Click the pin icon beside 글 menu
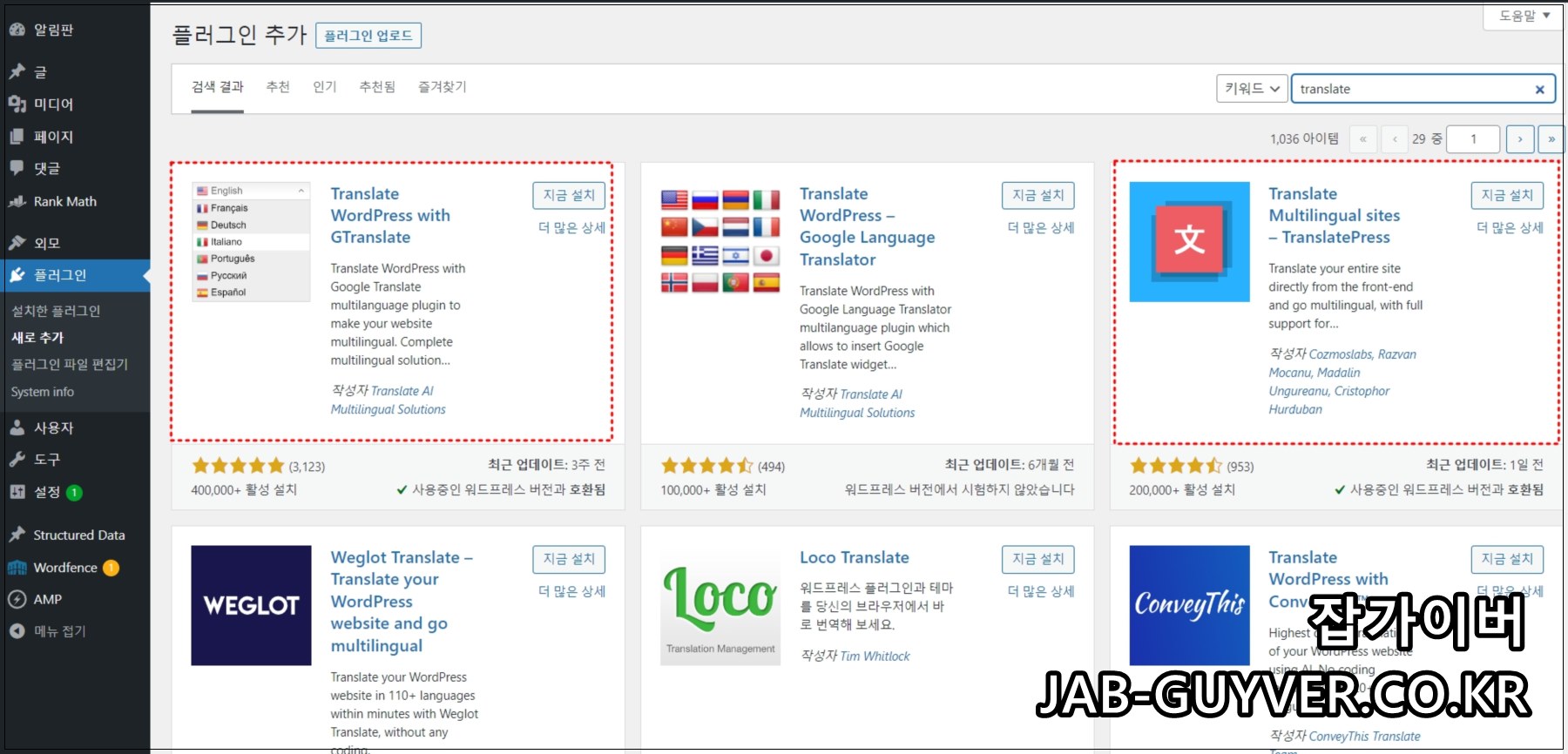 [17, 71]
